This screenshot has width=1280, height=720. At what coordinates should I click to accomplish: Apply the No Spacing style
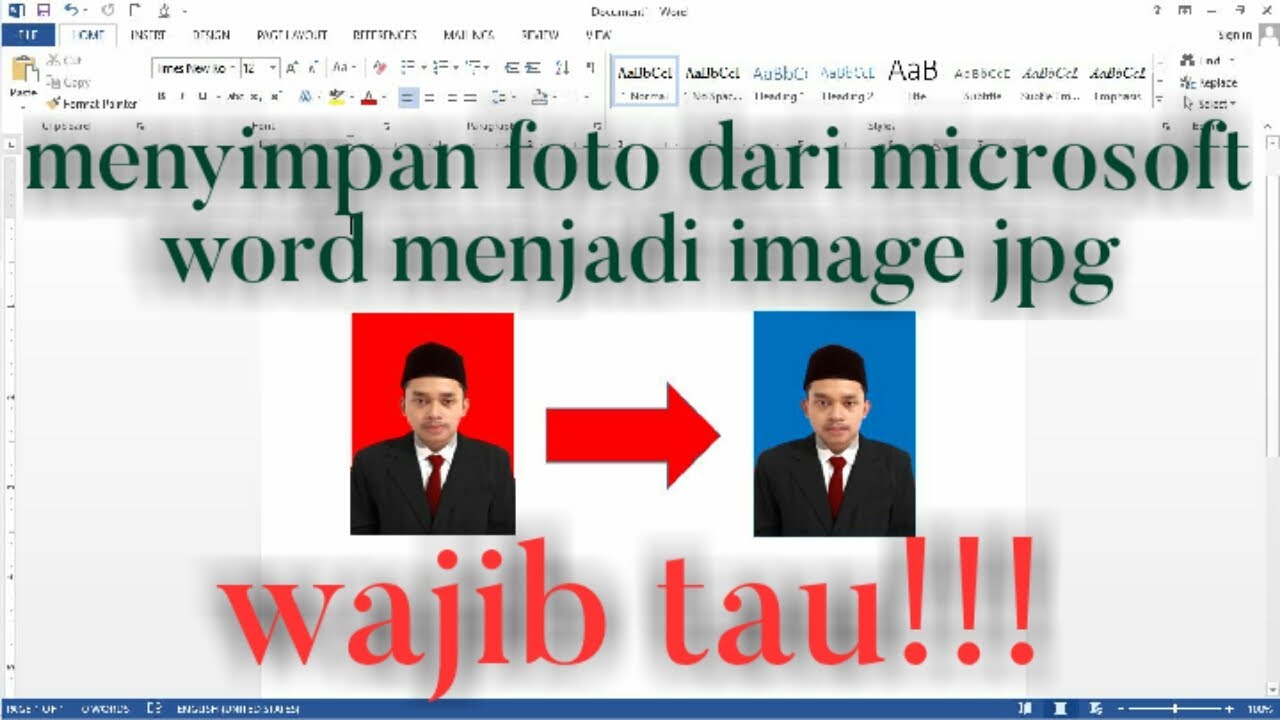(x=712, y=82)
